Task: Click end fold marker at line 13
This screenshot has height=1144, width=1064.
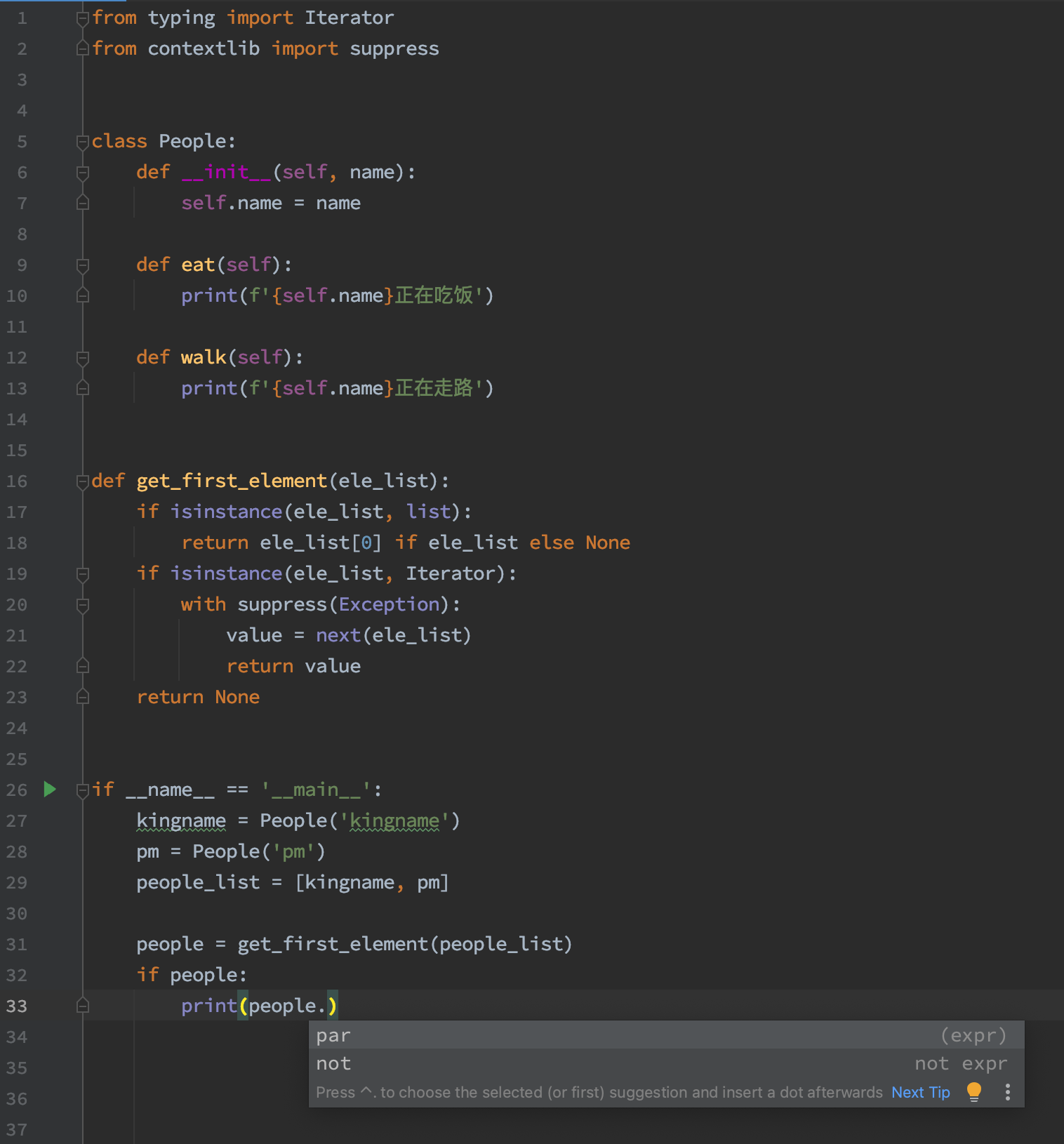Action: click(x=82, y=388)
